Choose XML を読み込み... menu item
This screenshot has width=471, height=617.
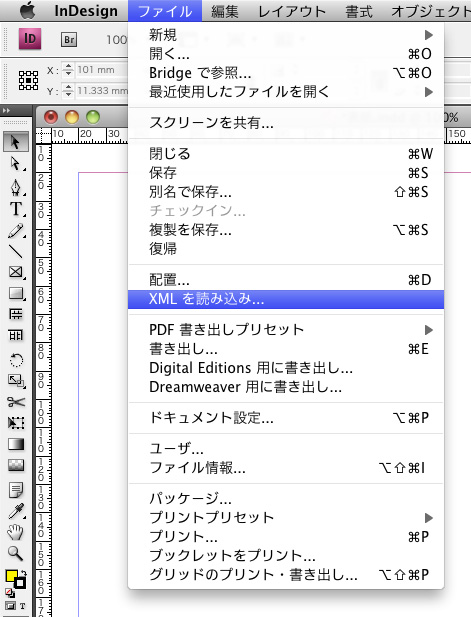[286, 299]
